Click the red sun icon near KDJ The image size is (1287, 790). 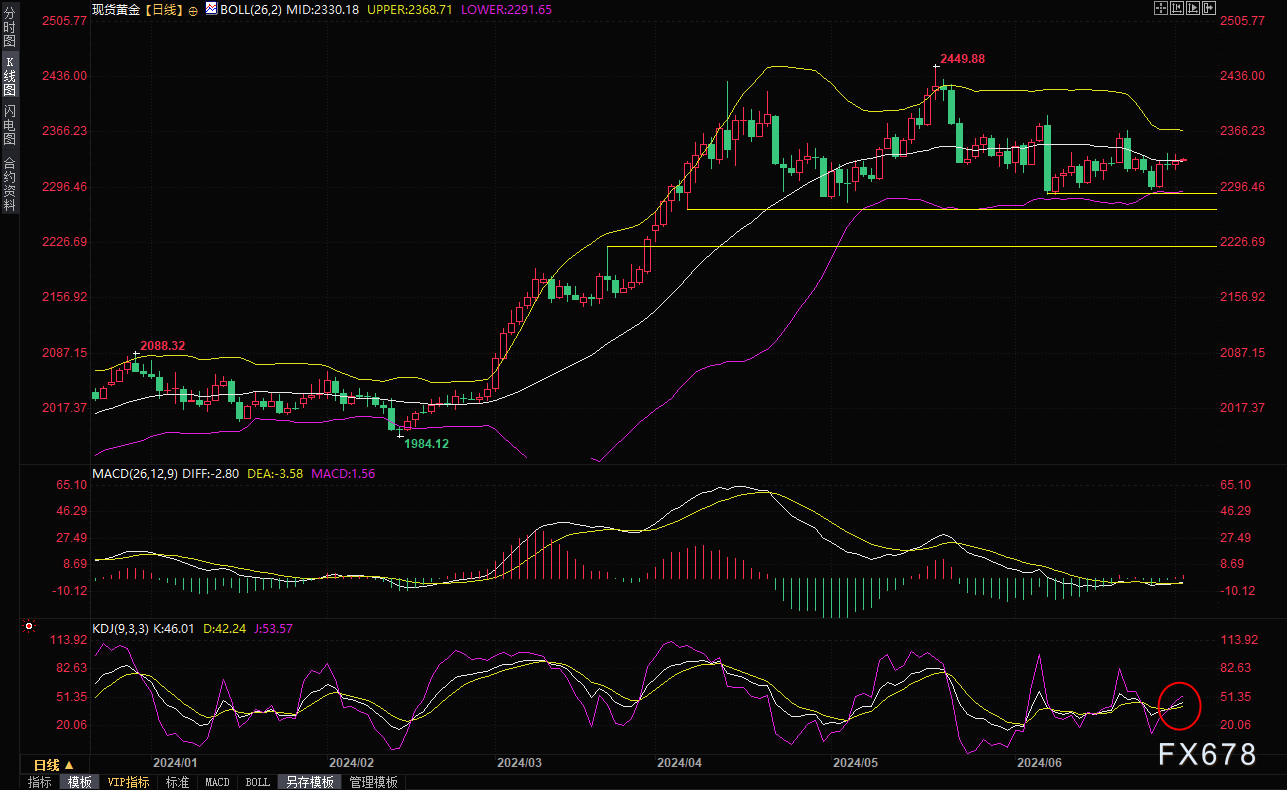29,628
